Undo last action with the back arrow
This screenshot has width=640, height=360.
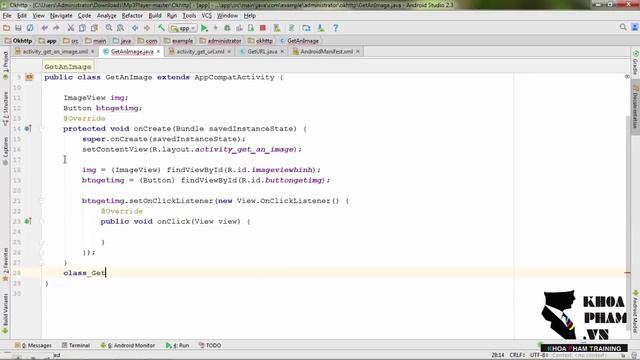pos(44,28)
